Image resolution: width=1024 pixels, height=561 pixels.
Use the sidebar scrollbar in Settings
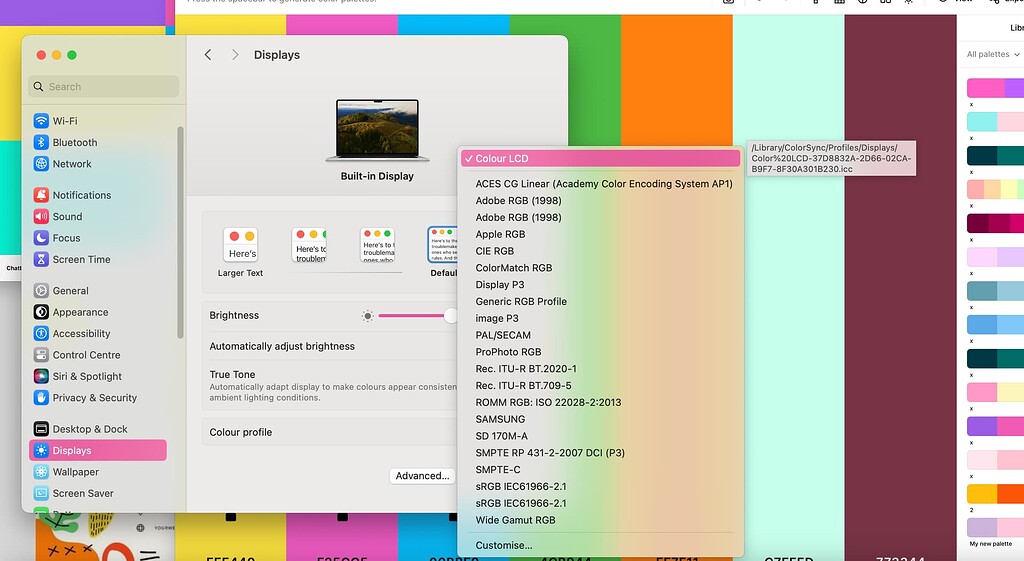tap(180, 232)
